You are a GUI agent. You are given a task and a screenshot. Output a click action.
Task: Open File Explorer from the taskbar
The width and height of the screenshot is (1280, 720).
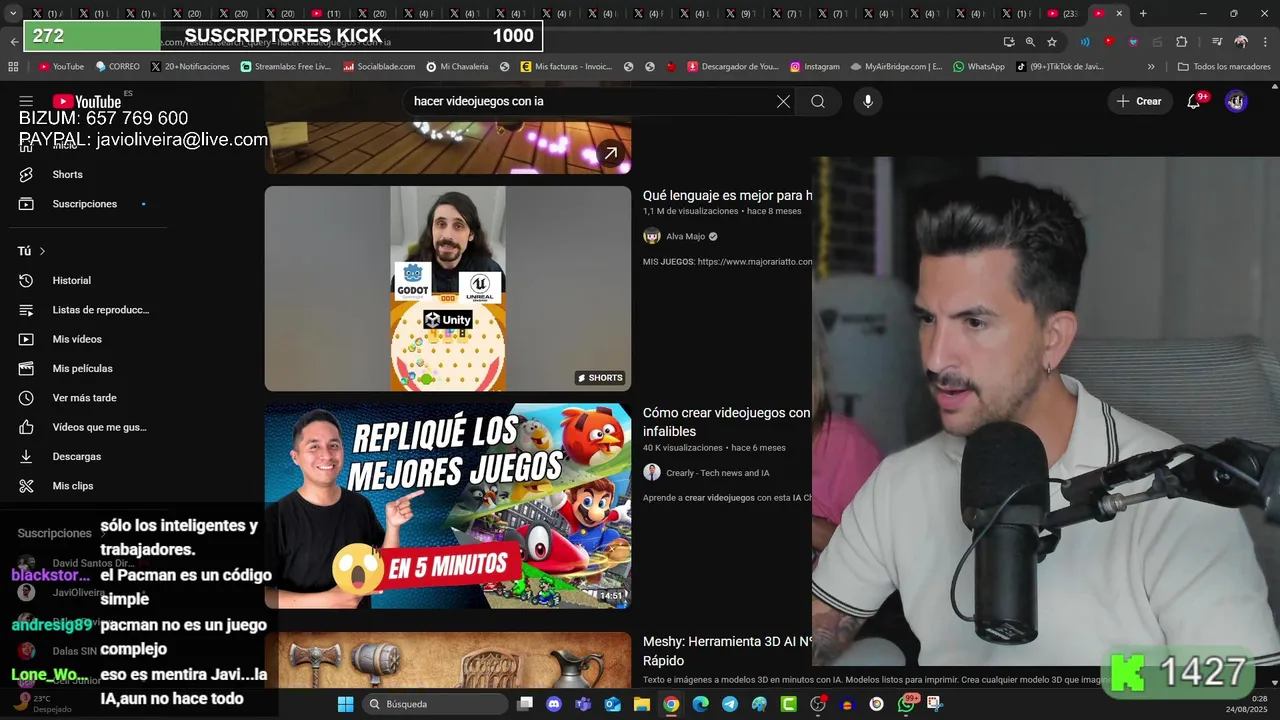pos(642,704)
